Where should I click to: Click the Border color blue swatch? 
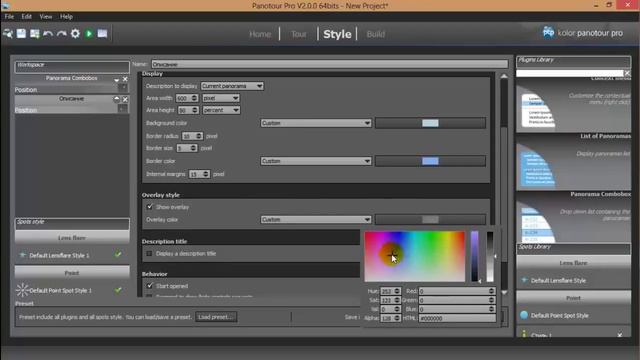(x=430, y=161)
